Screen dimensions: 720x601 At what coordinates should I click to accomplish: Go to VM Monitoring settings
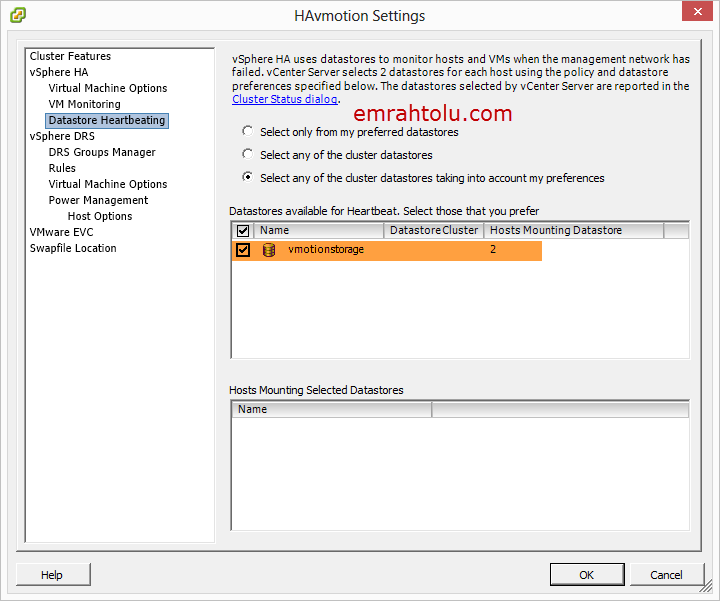(x=84, y=105)
